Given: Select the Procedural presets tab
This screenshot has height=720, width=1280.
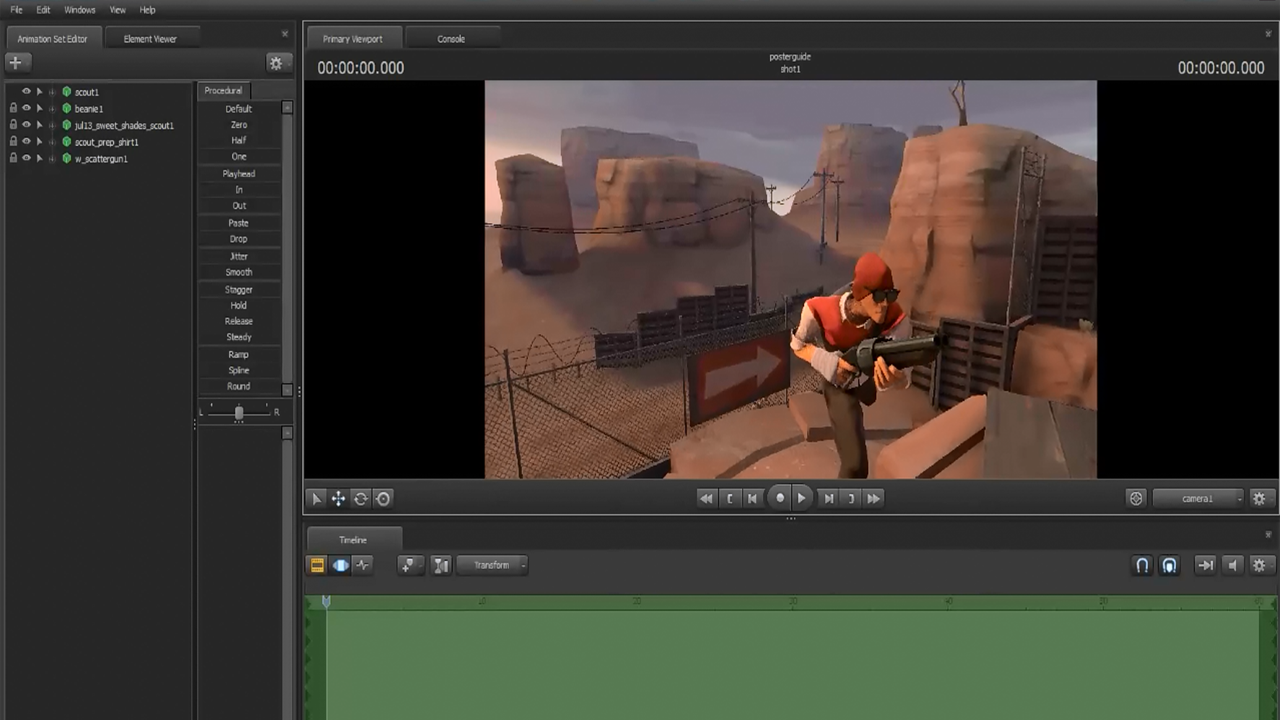Looking at the screenshot, I should (223, 90).
